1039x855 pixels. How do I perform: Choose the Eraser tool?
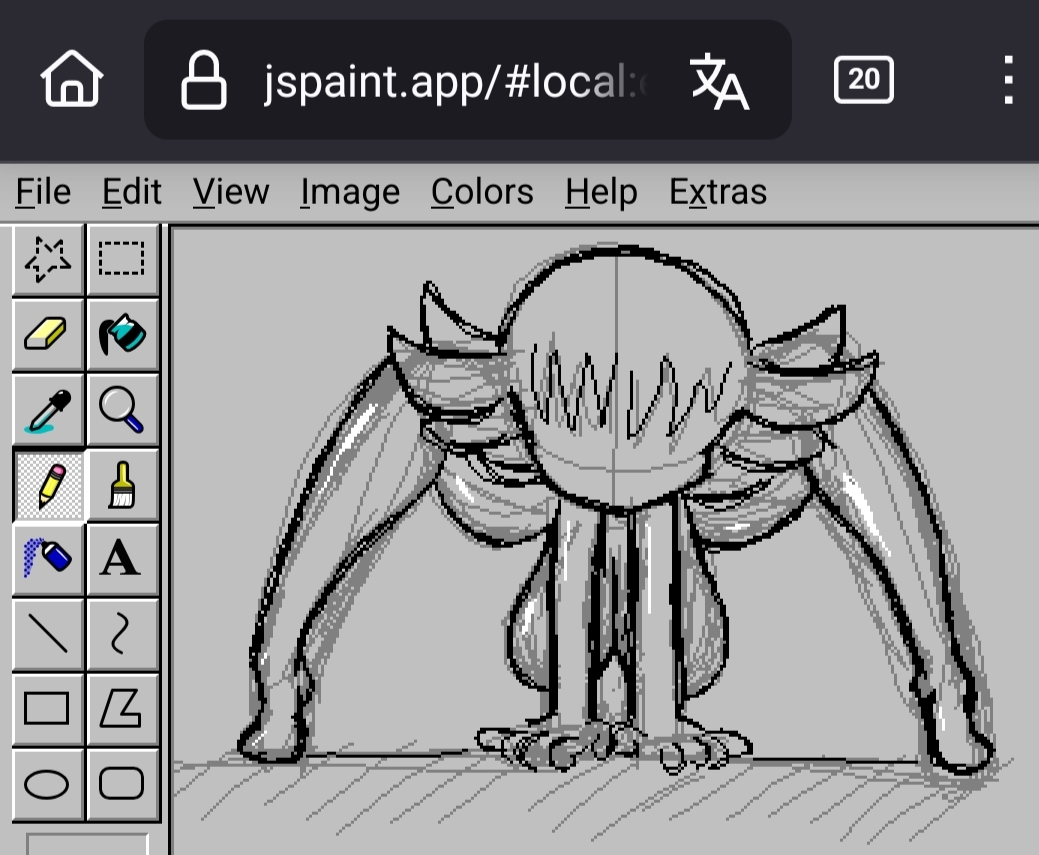tap(48, 334)
